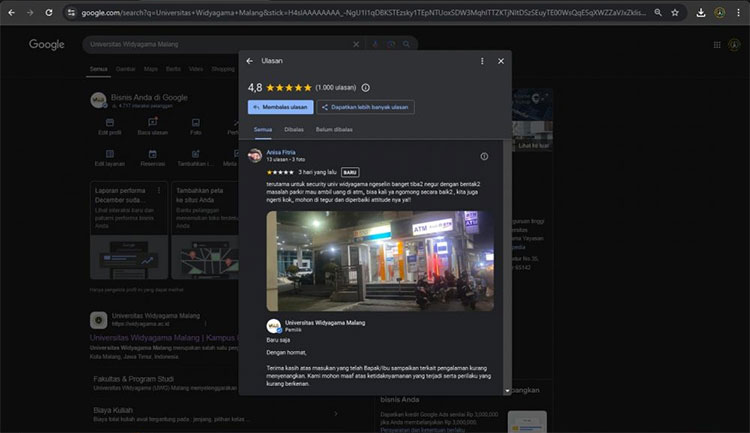Switch to Dibalas tab

(294, 130)
